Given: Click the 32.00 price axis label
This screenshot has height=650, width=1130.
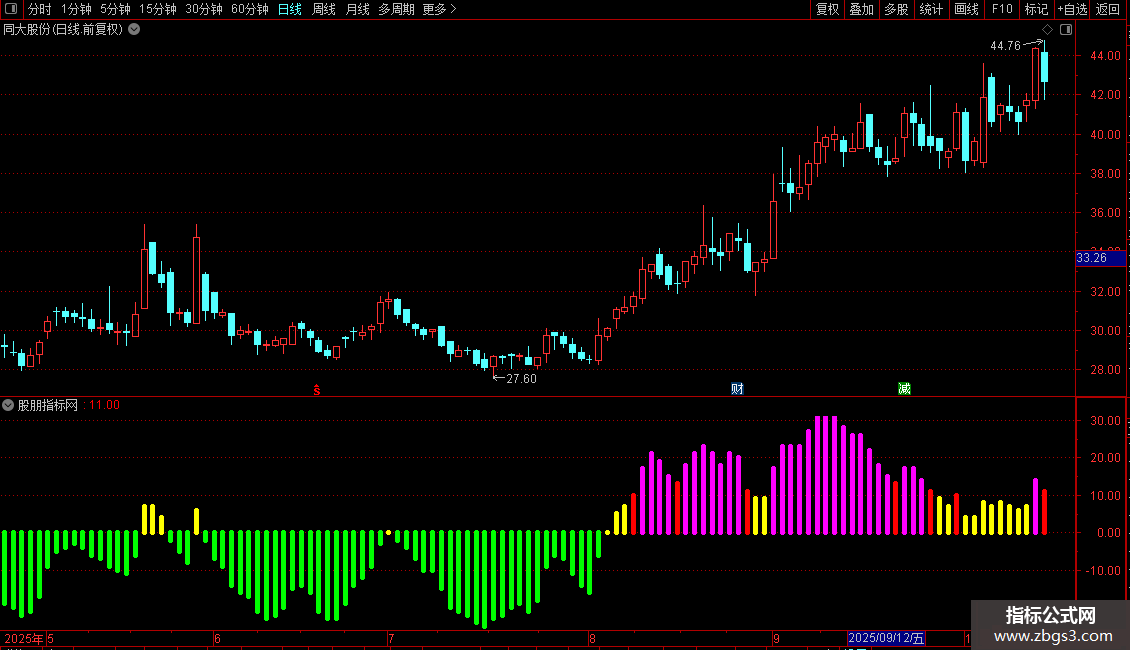Looking at the screenshot, I should coord(1105,292).
